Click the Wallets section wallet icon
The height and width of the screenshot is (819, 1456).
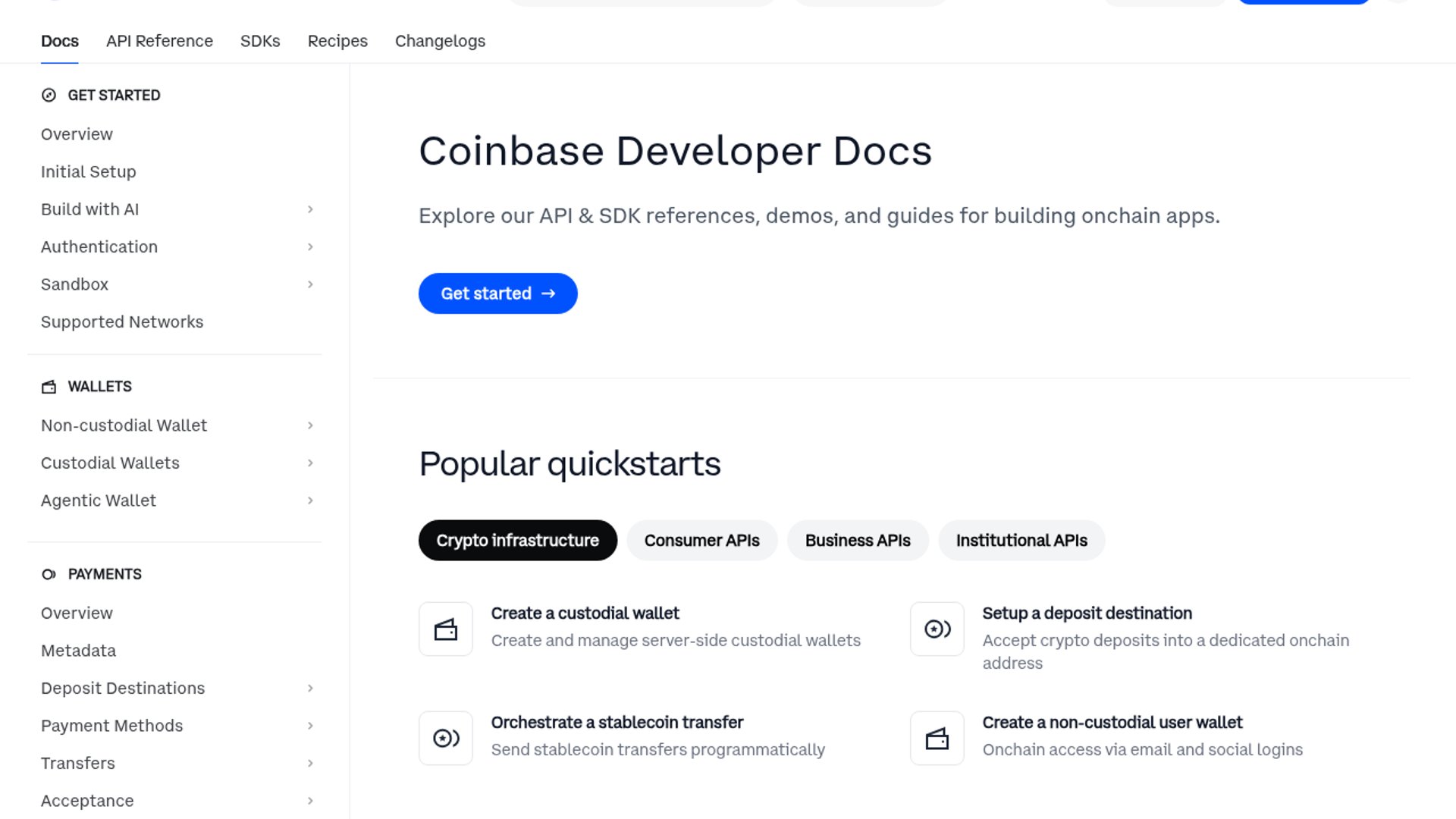click(49, 387)
